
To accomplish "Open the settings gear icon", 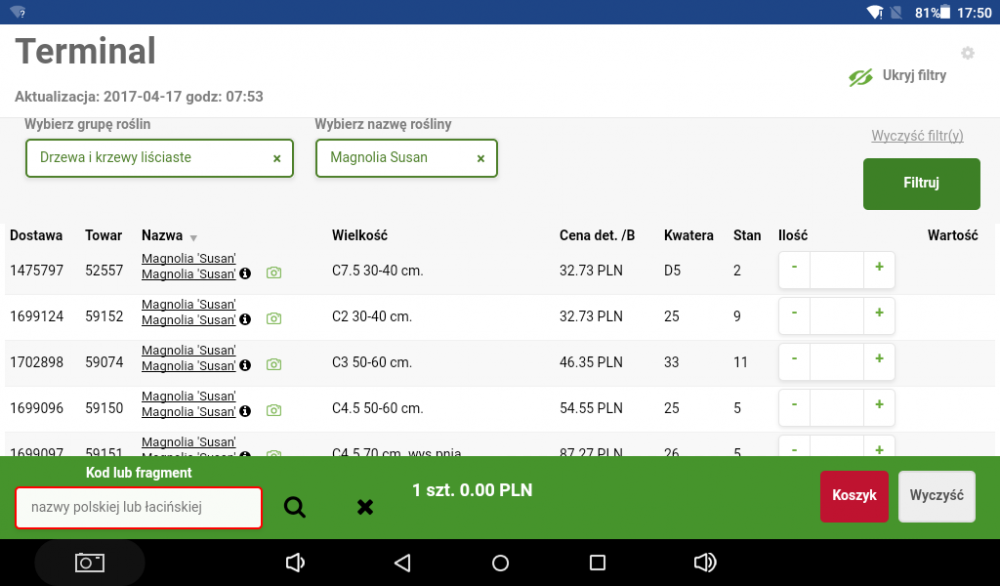I will pyautogui.click(x=967, y=53).
